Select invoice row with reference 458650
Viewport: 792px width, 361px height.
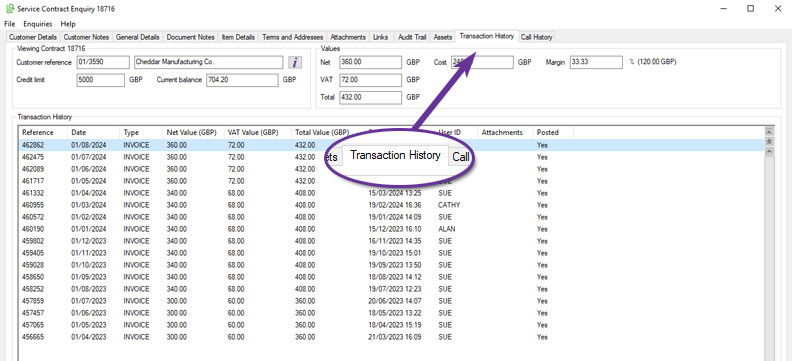click(x=391, y=277)
